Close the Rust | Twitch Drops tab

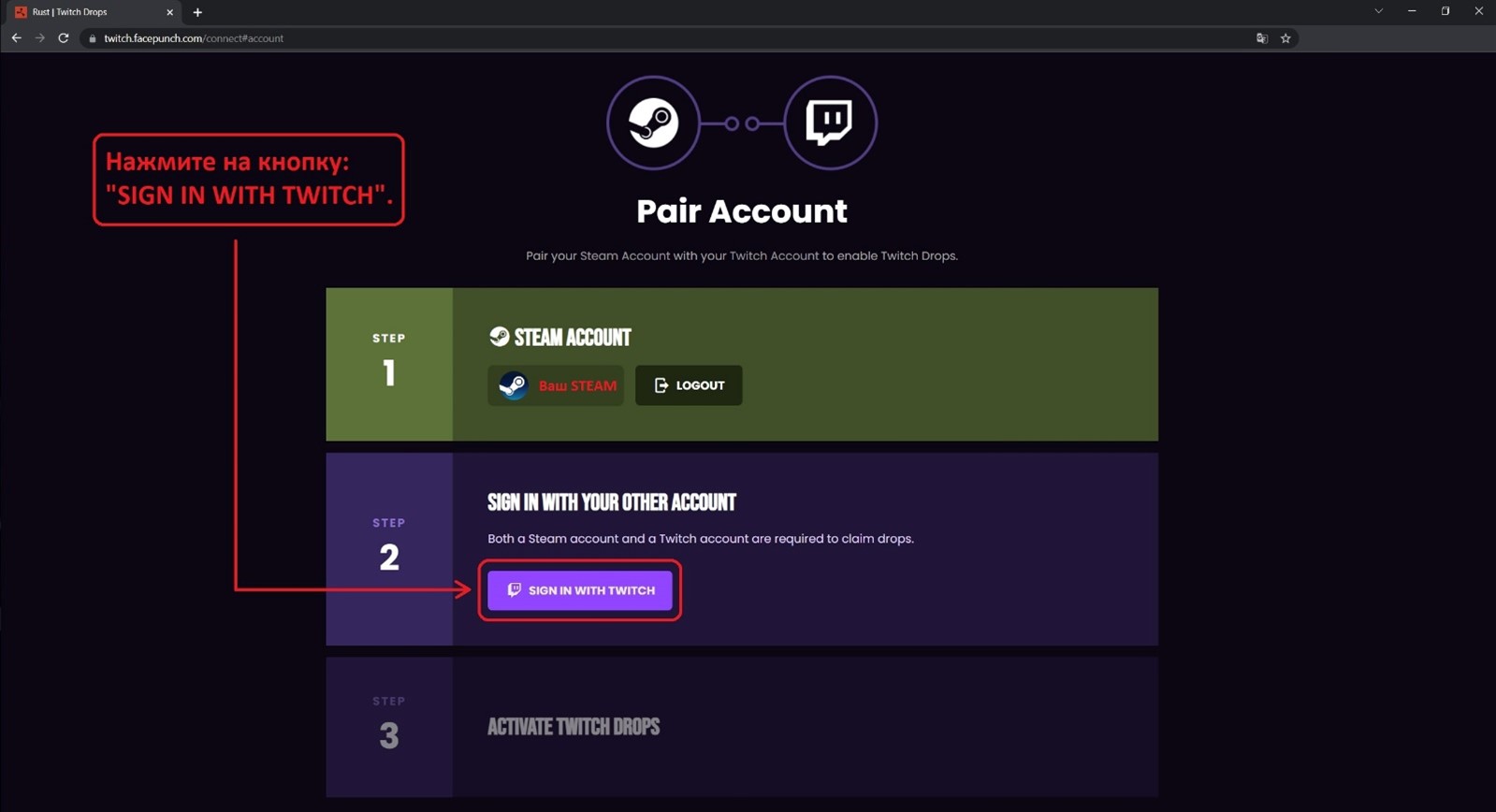point(170,12)
